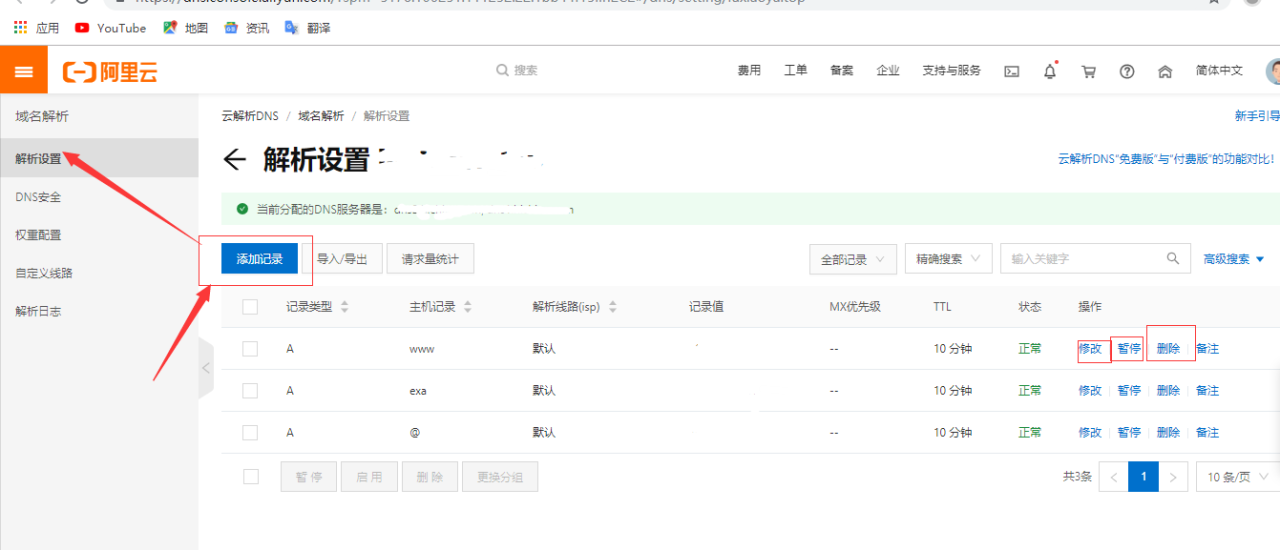The width and height of the screenshot is (1280, 550).
Task: Open 工单 in top navigation
Action: point(795,71)
